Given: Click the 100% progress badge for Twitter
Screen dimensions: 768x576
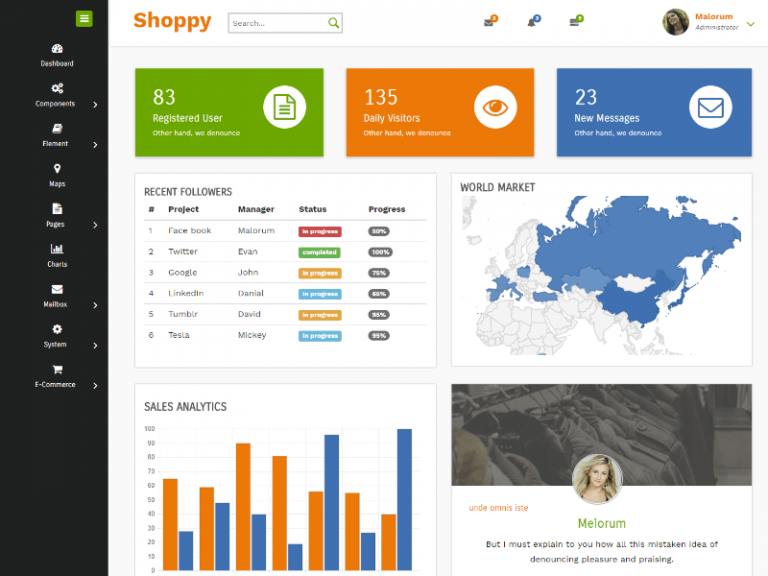Looking at the screenshot, I should (x=380, y=252).
